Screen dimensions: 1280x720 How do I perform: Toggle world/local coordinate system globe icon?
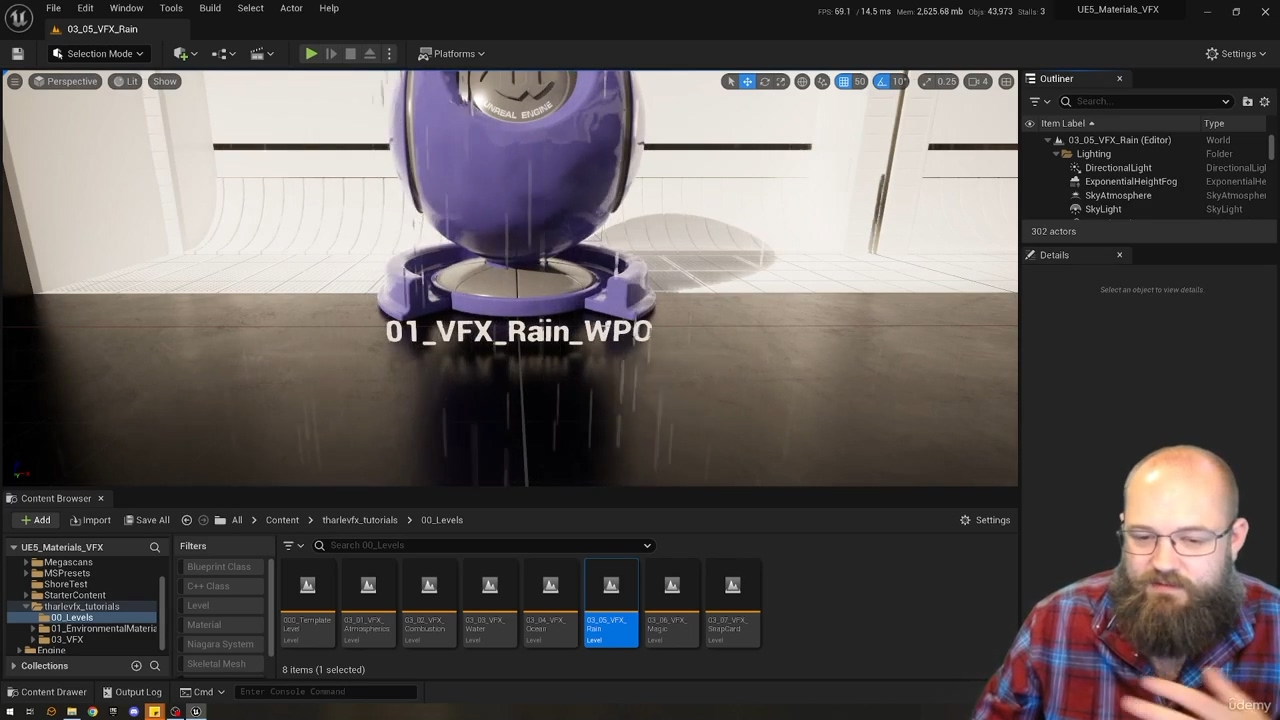802,82
